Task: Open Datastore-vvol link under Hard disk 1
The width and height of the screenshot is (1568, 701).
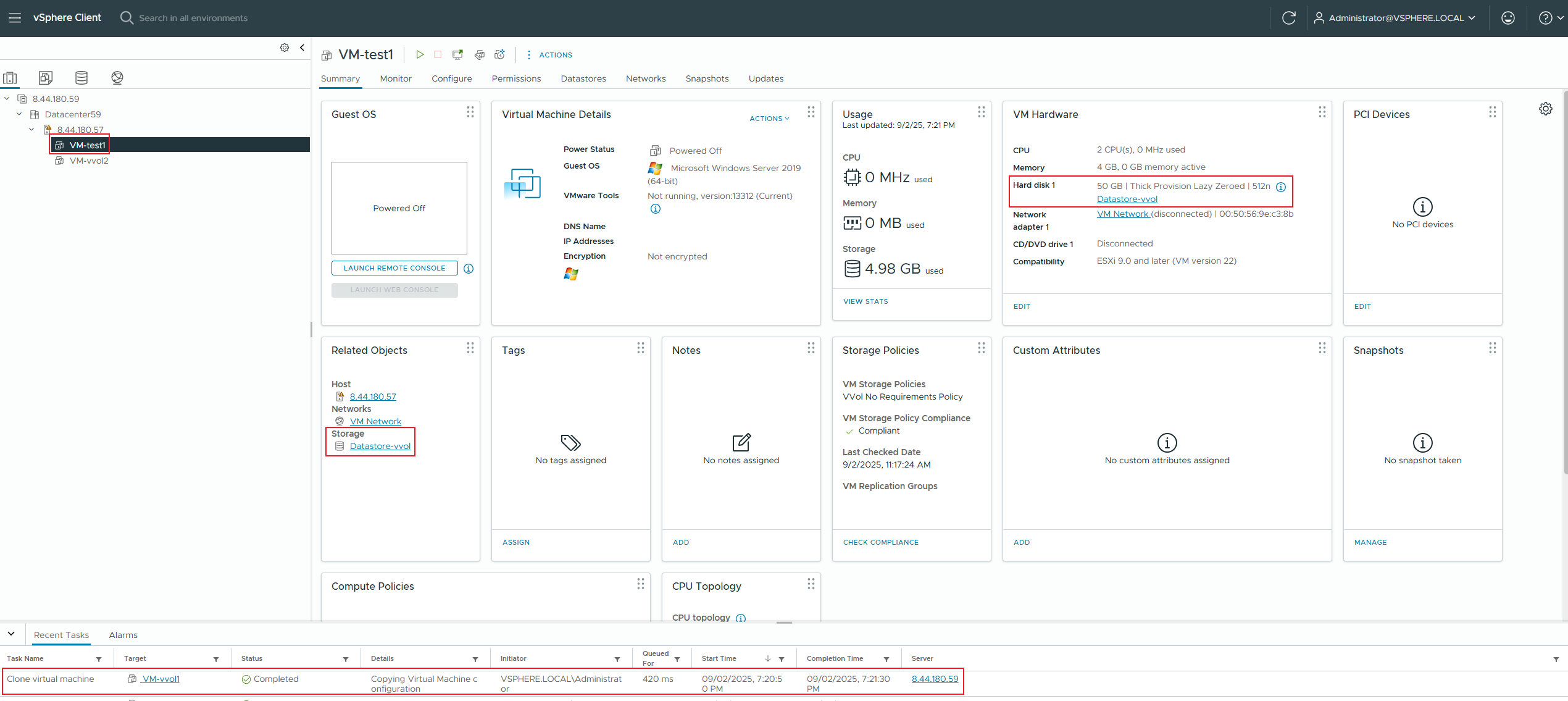Action: (x=1127, y=199)
